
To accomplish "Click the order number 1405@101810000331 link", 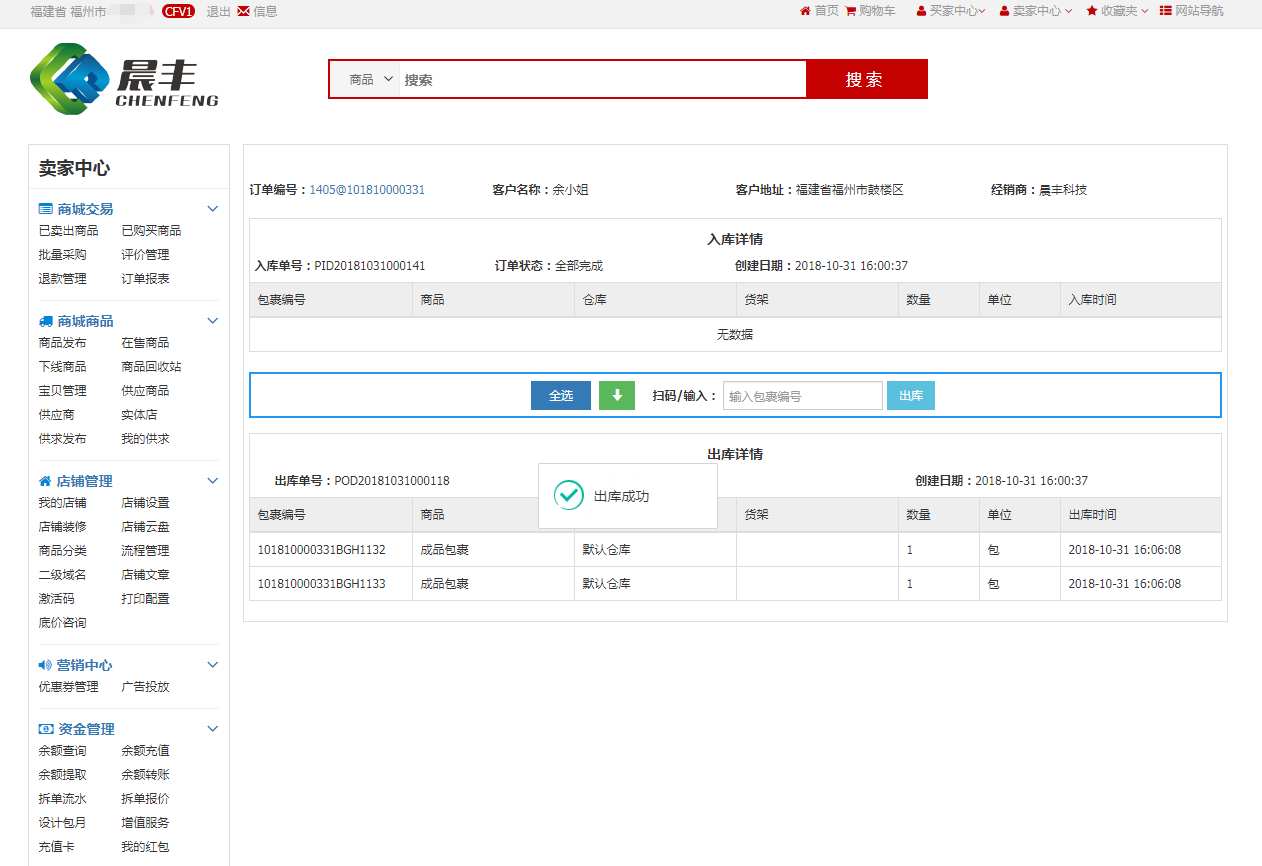I will pyautogui.click(x=367, y=190).
